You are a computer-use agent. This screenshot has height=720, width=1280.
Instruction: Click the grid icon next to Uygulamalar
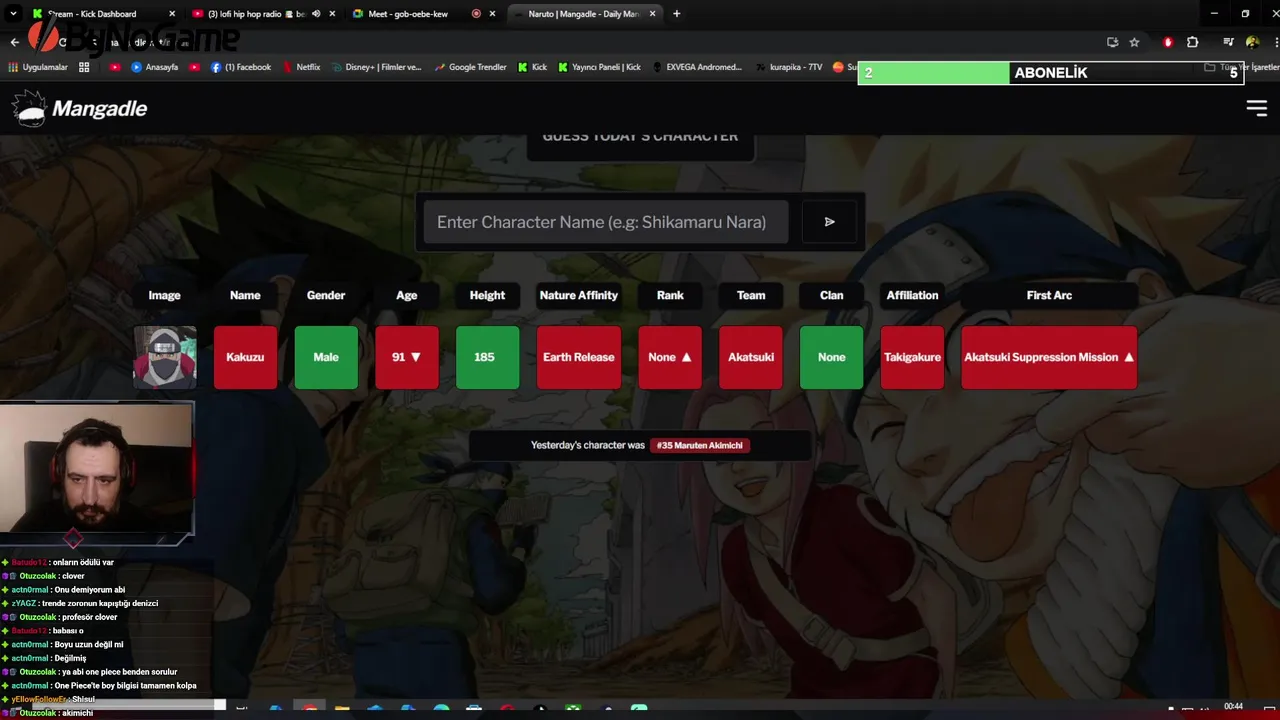tap(84, 67)
